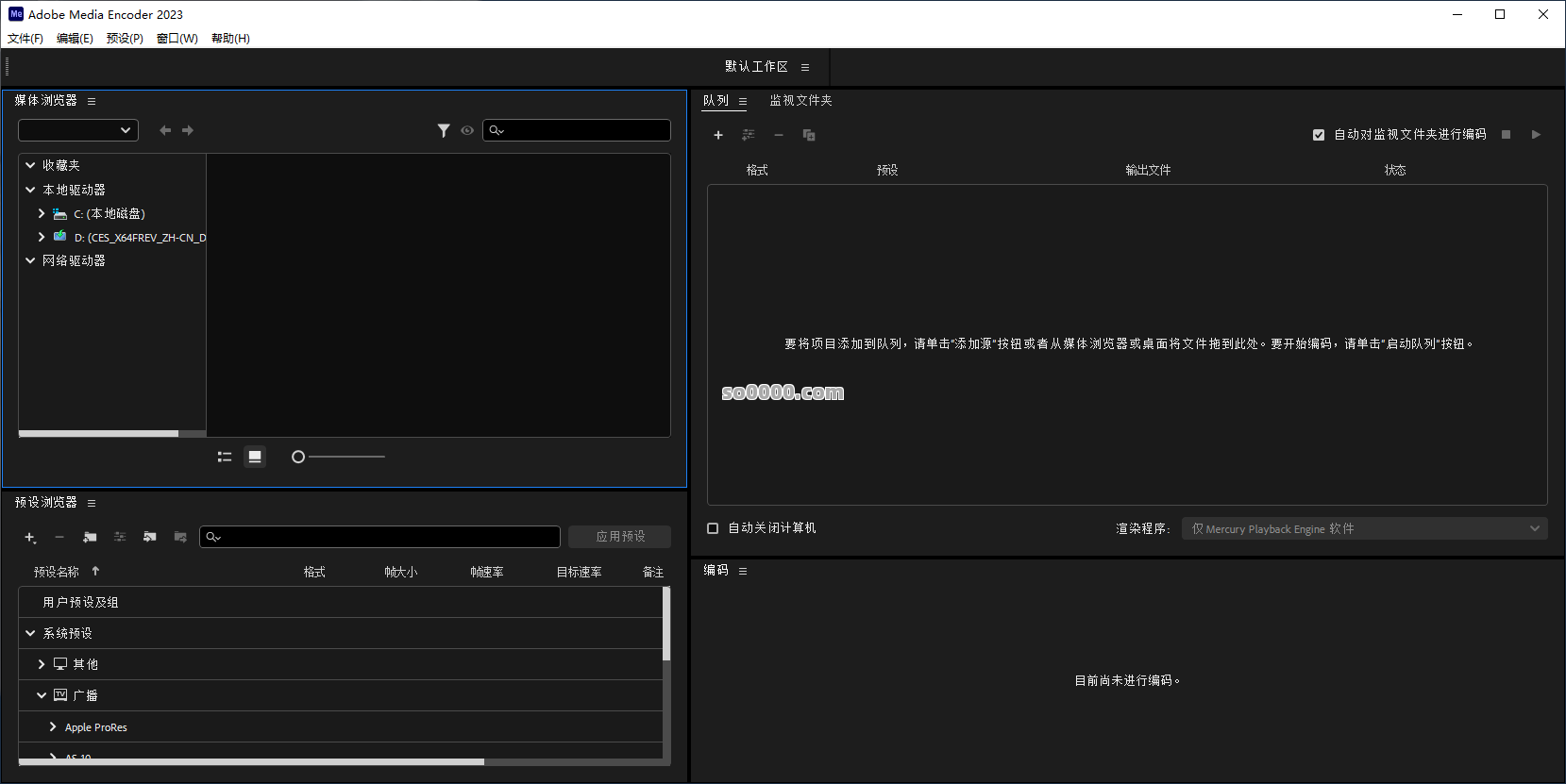This screenshot has width=1566, height=784.
Task: Expand the D: drive node
Action: pyautogui.click(x=42, y=237)
